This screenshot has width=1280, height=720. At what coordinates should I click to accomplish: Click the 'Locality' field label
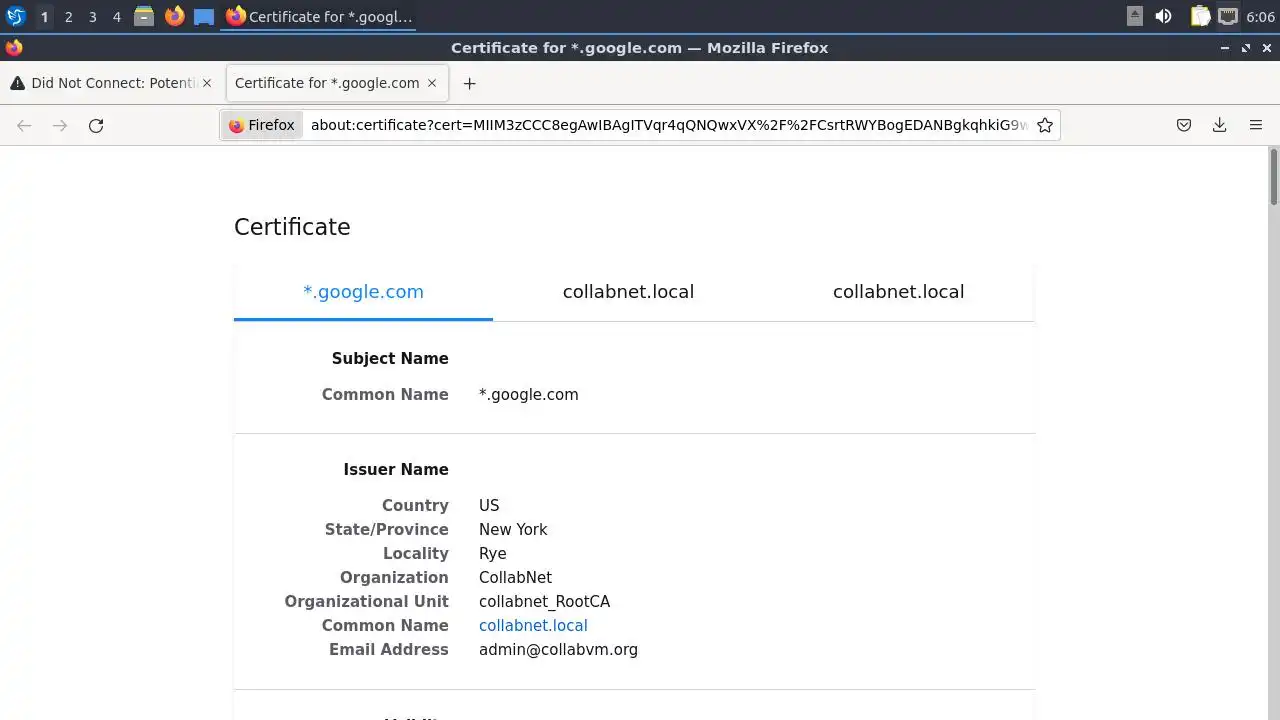click(x=416, y=554)
